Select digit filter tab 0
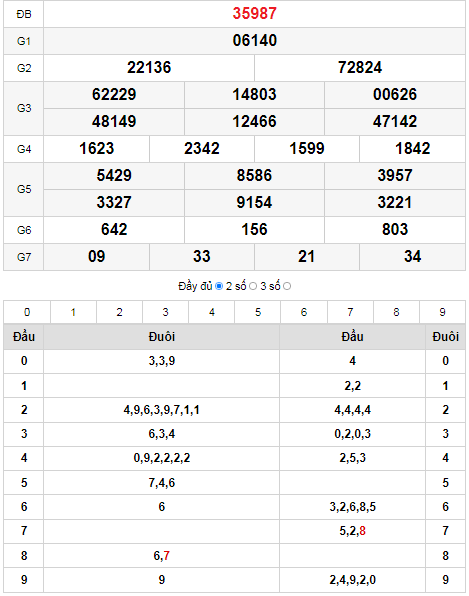 [x=27, y=312]
